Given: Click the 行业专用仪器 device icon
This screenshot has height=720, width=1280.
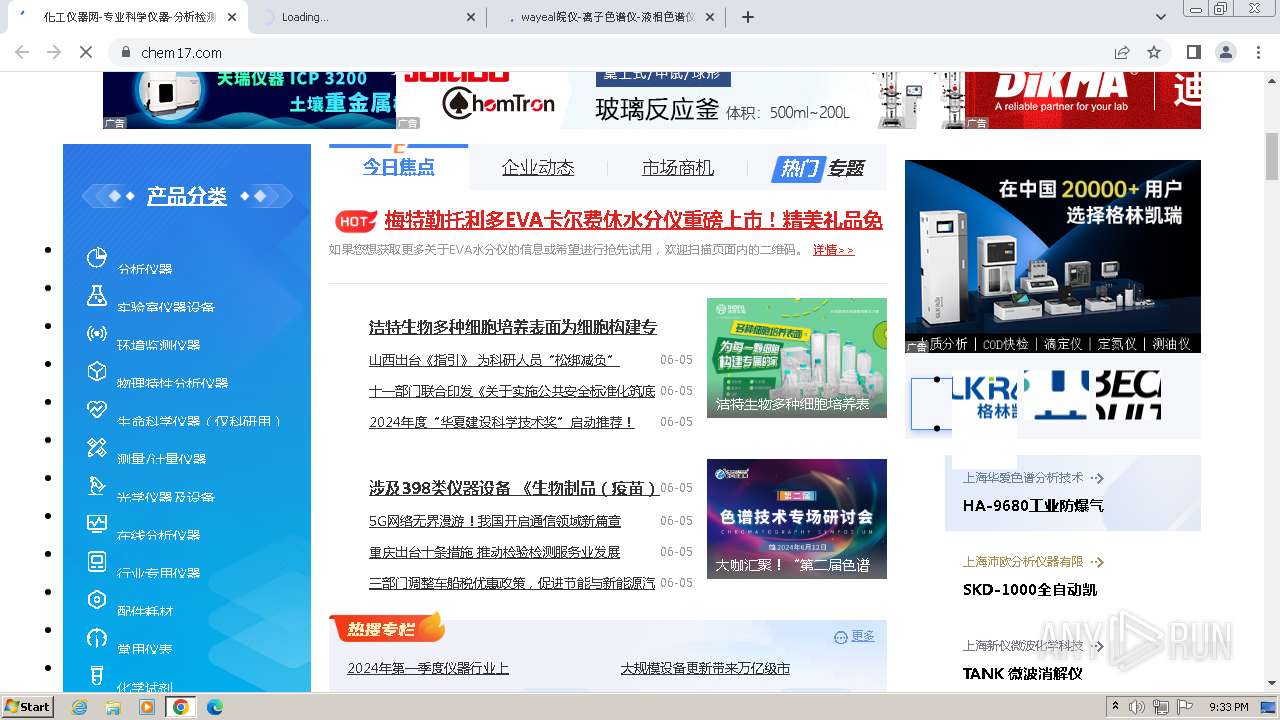Looking at the screenshot, I should (x=97, y=561).
